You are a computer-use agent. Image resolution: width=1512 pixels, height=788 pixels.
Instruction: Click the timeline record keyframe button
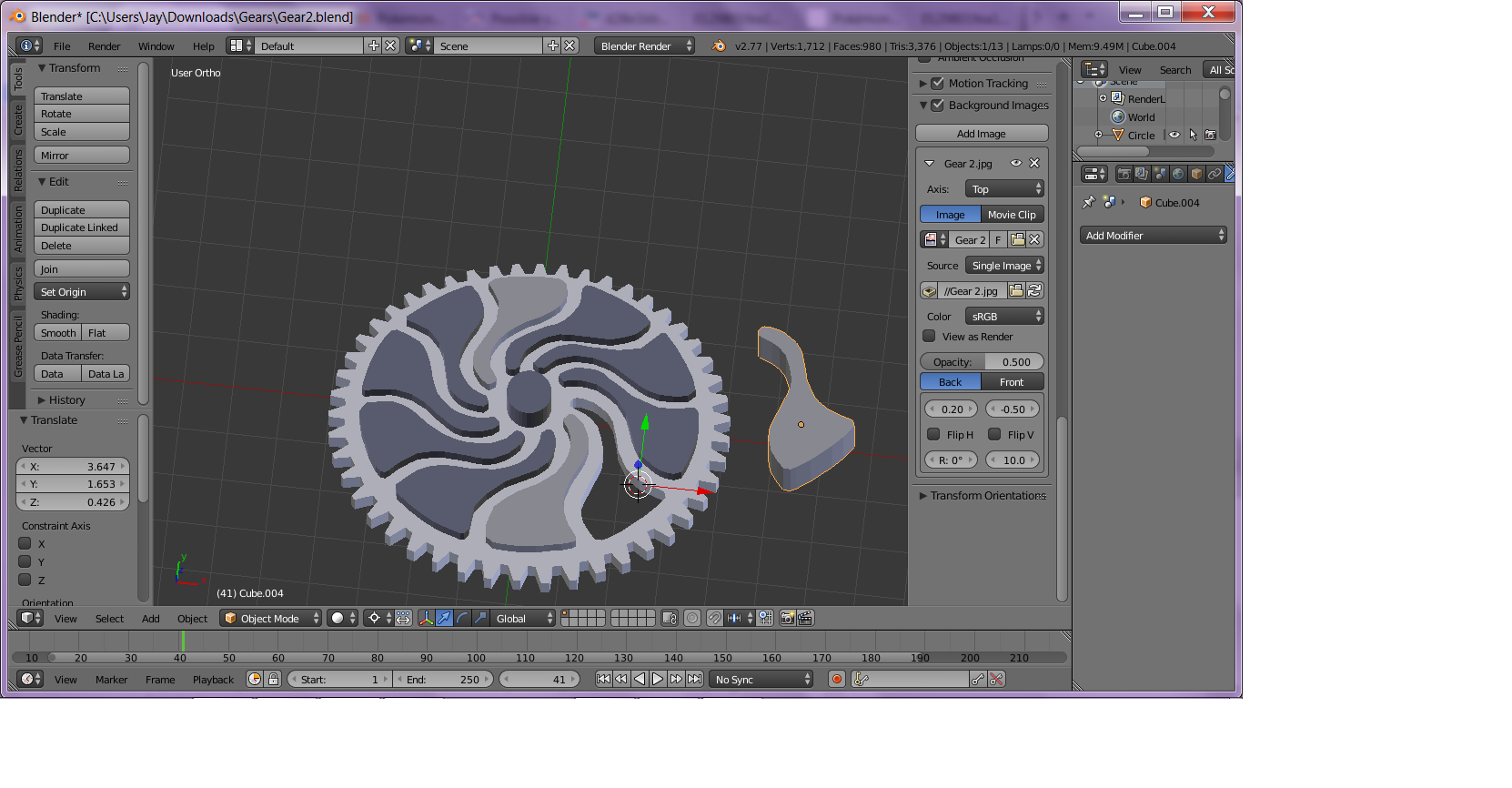coord(837,679)
